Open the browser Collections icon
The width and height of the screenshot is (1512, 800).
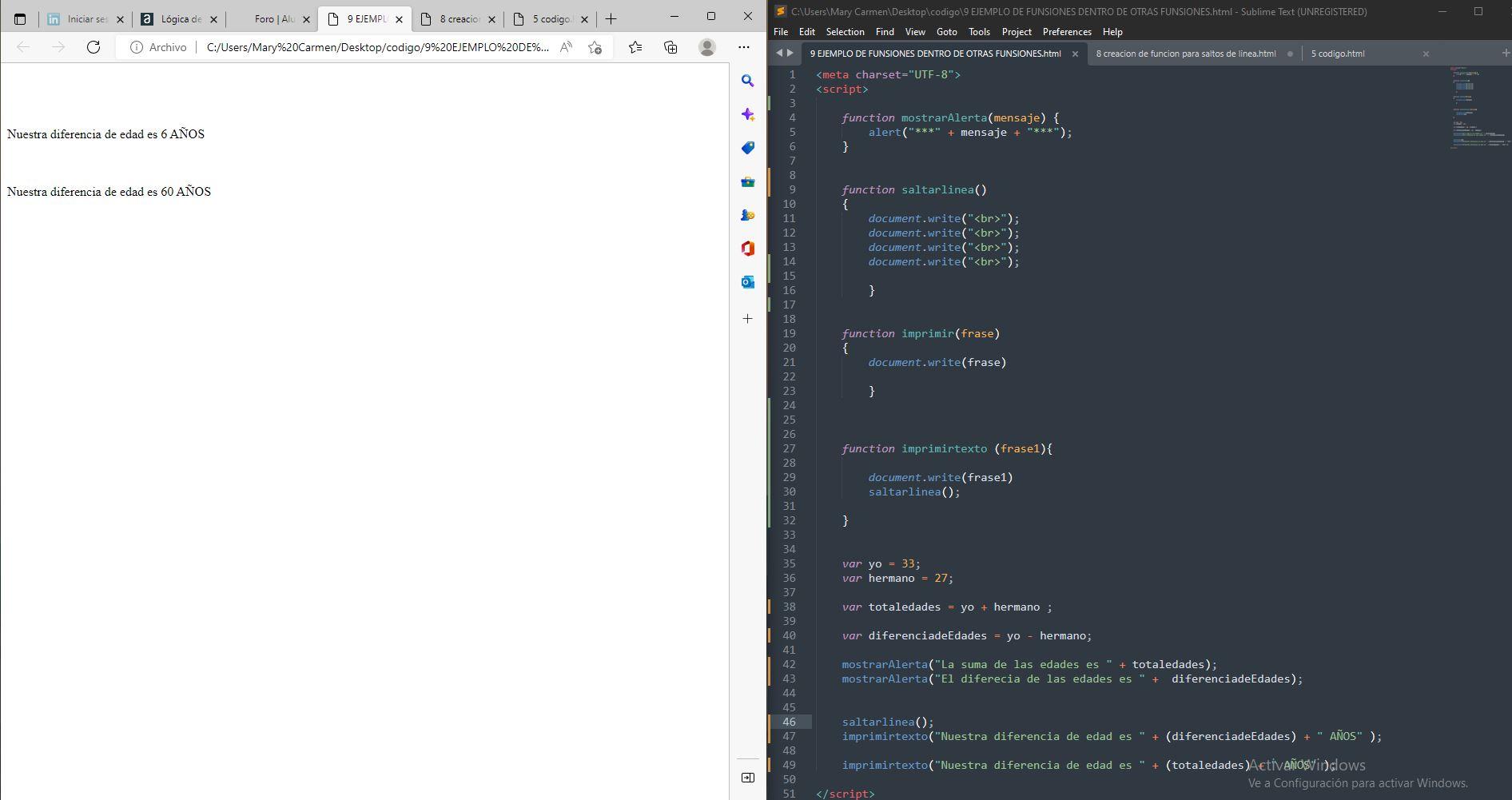pos(670,47)
